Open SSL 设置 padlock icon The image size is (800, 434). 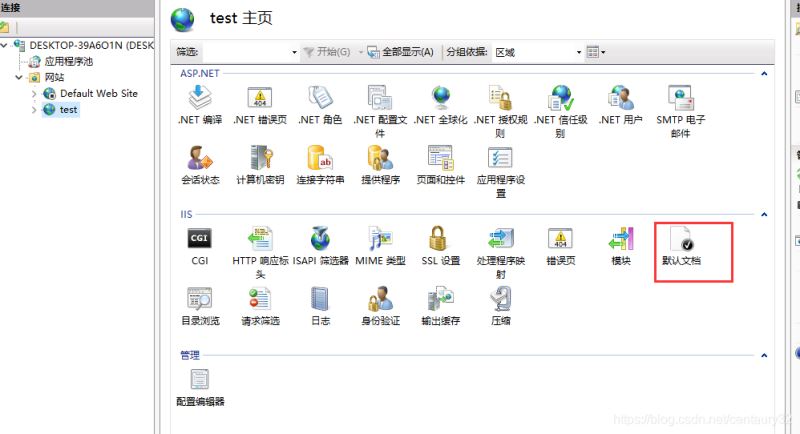[440, 247]
